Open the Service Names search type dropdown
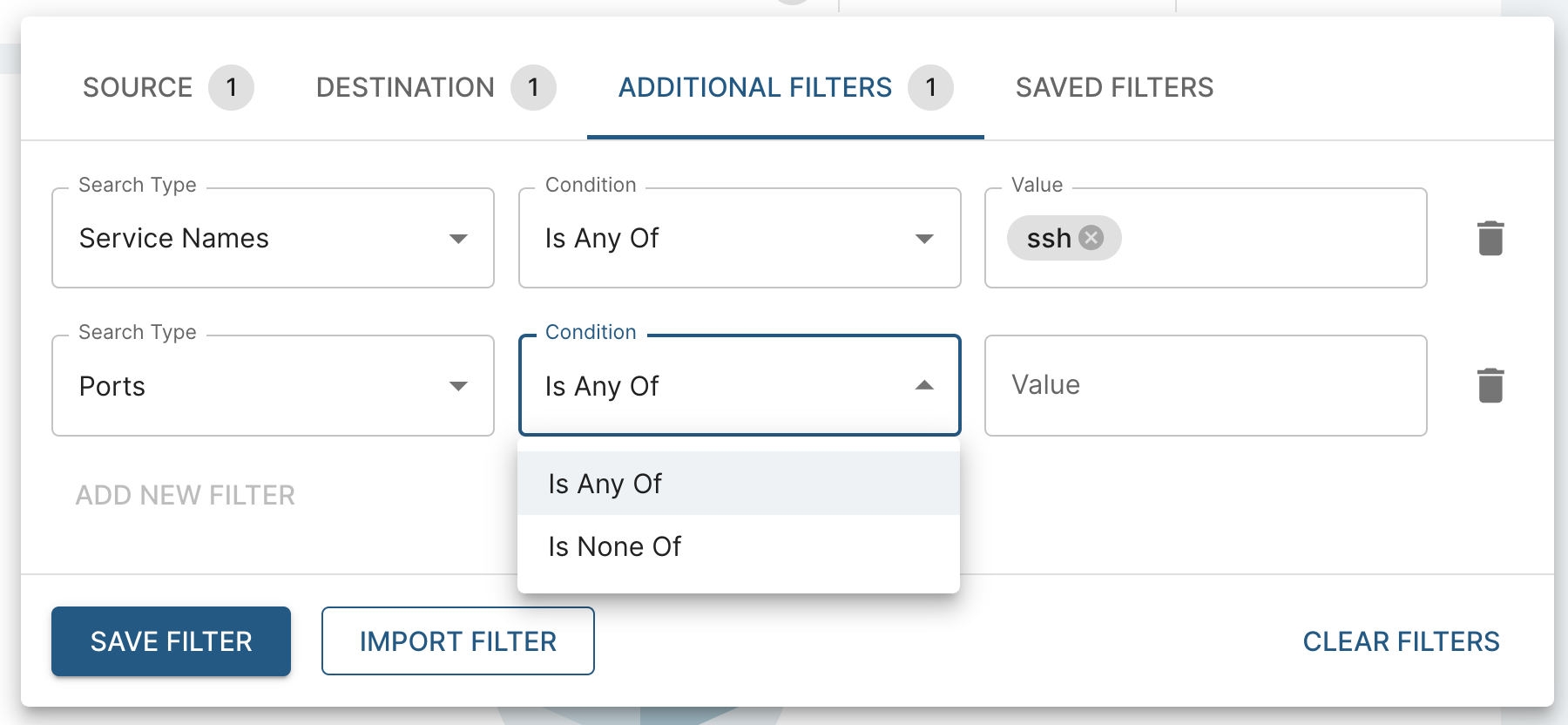This screenshot has width=1568, height=725. point(273,238)
